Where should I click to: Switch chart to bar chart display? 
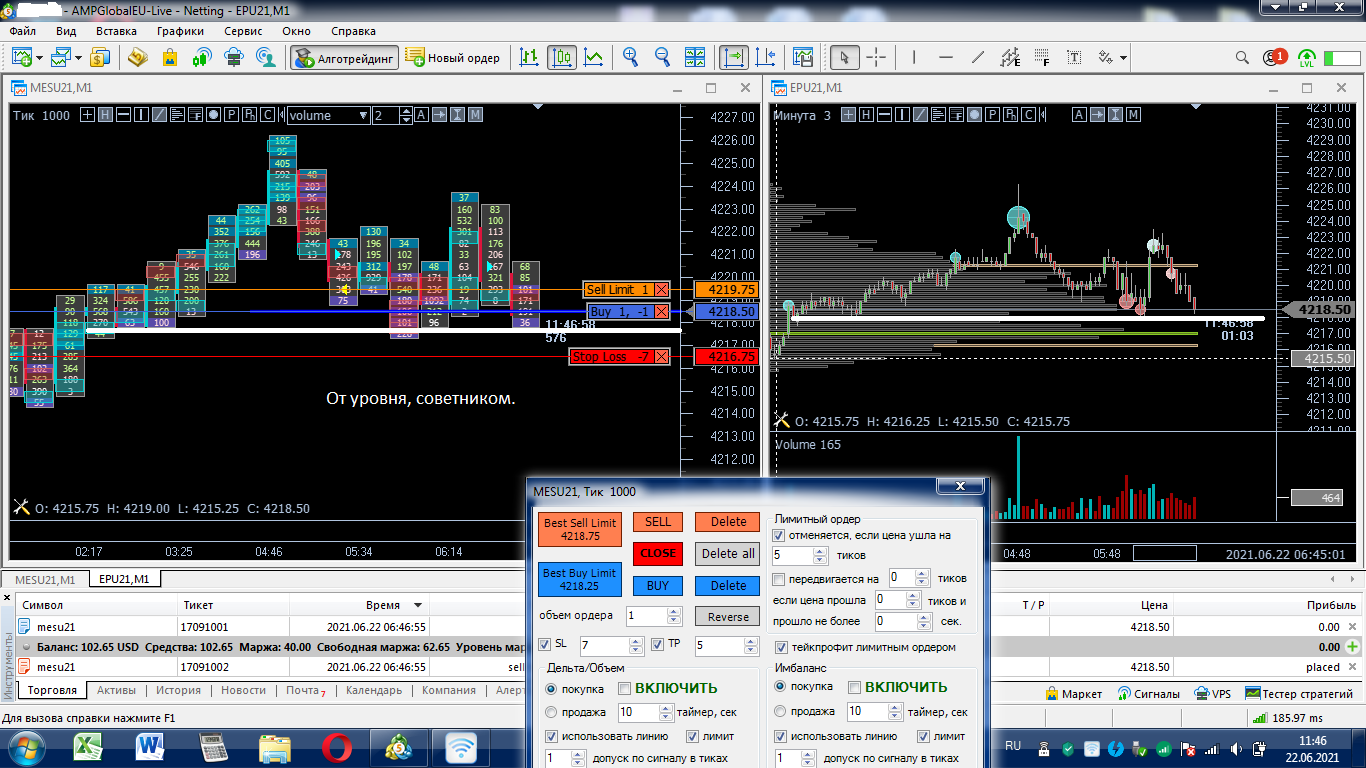pos(530,57)
